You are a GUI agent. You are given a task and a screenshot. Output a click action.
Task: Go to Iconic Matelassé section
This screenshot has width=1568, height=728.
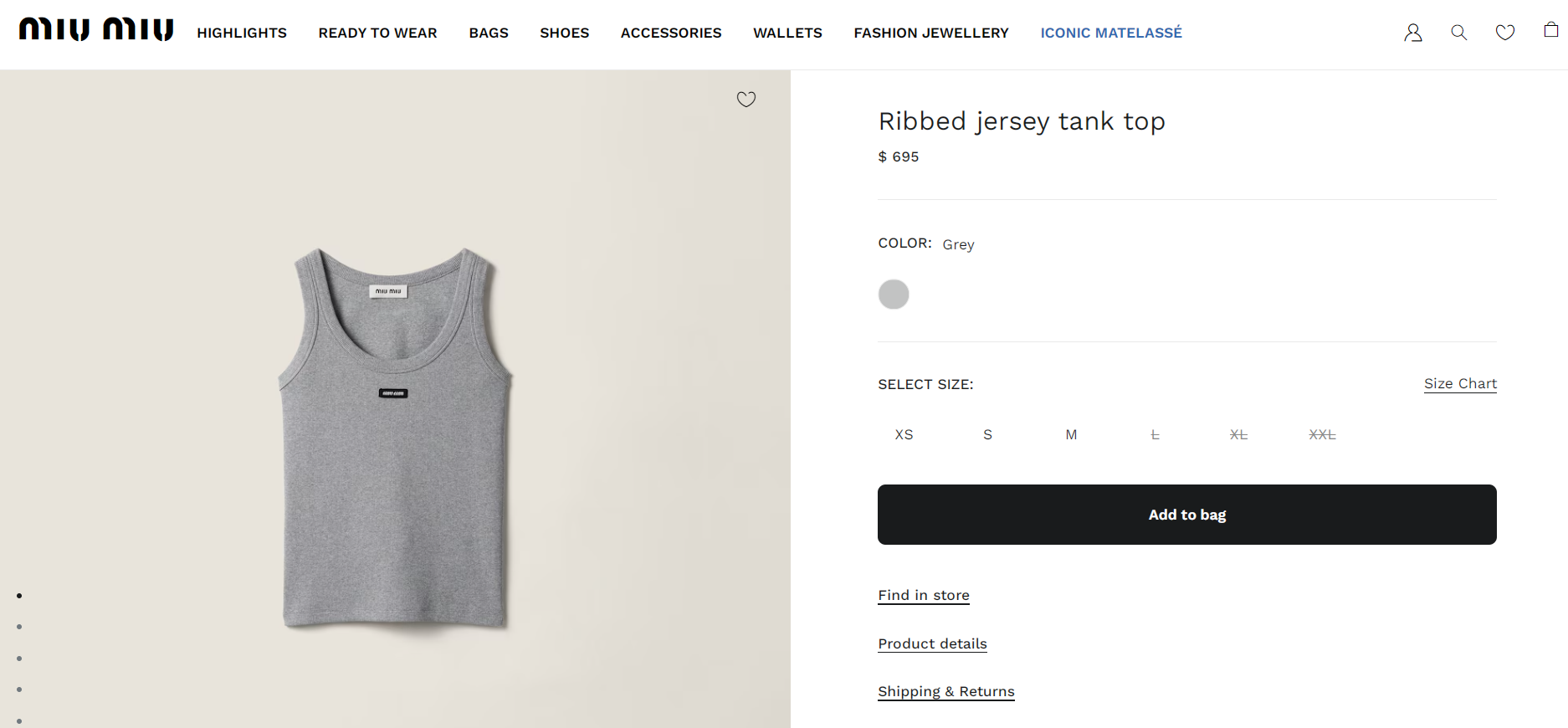coord(1110,33)
